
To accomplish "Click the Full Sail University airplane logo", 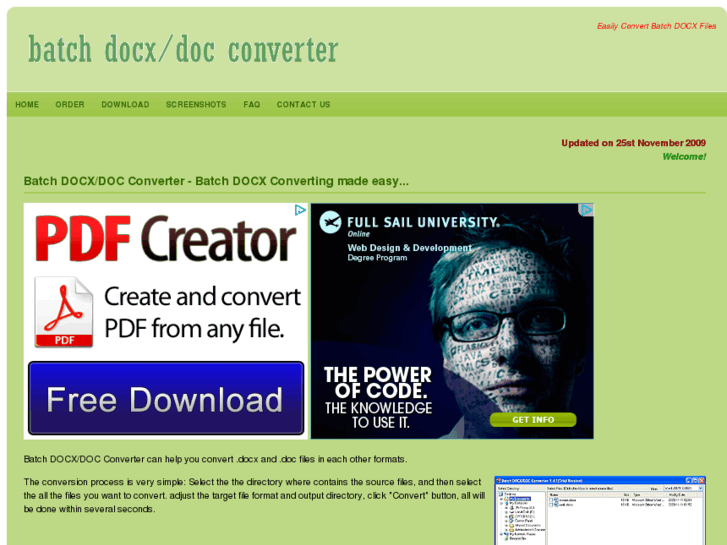I will (331, 222).
